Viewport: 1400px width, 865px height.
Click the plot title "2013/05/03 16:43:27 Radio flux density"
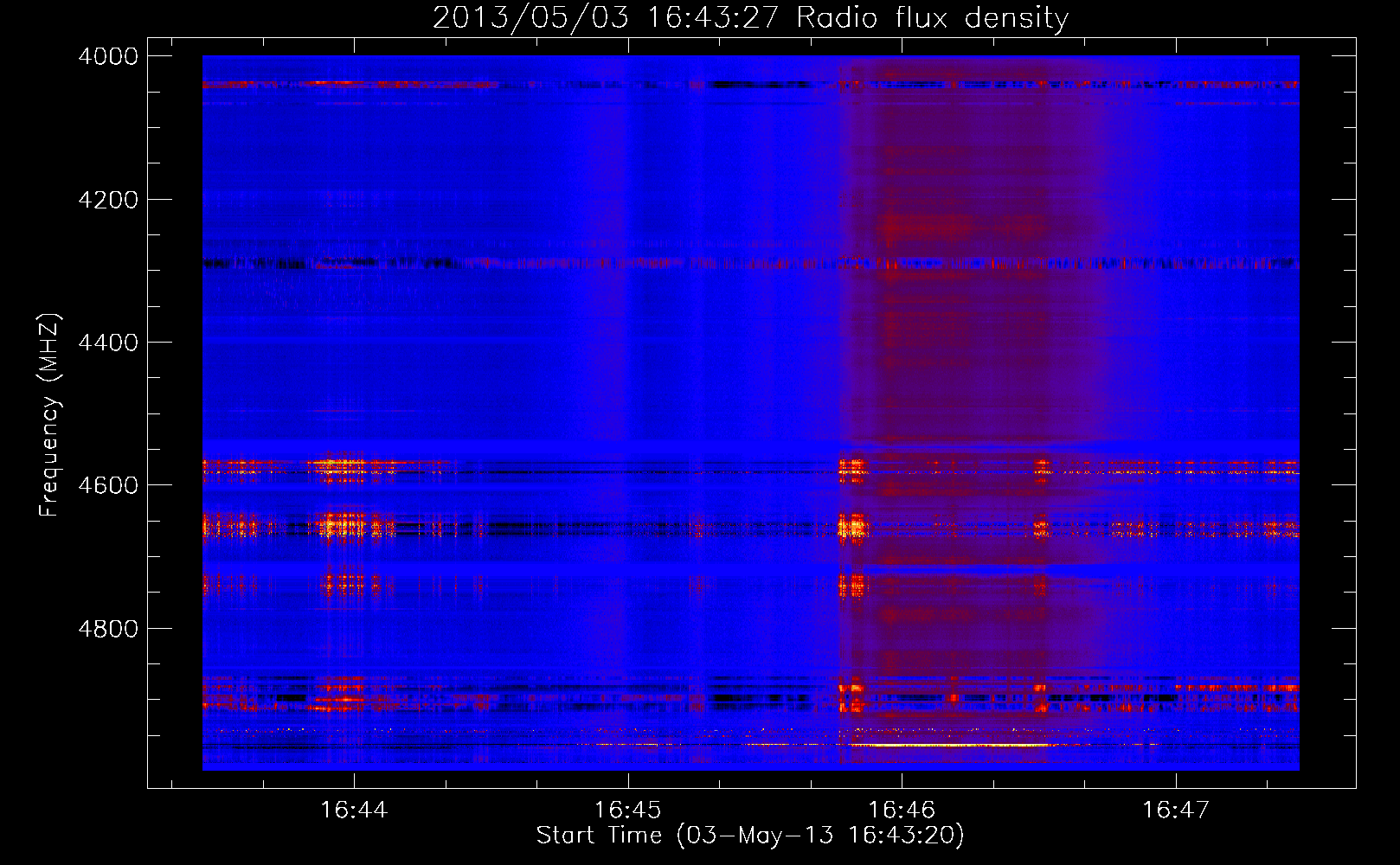(x=751, y=18)
